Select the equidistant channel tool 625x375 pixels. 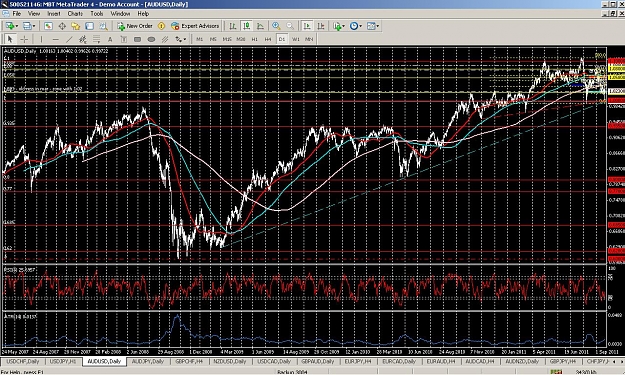pos(83,39)
